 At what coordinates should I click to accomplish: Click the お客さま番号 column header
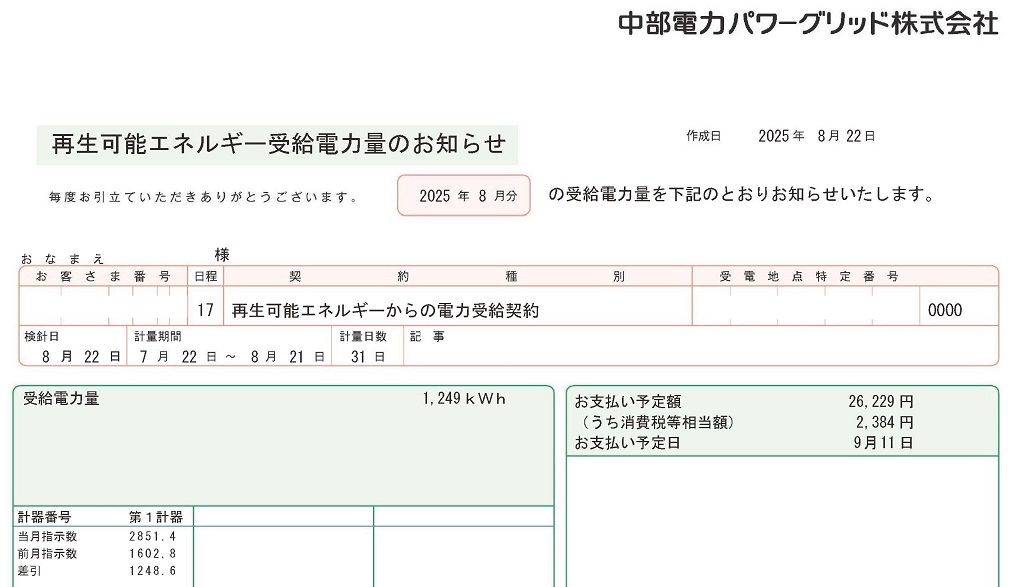(103, 276)
